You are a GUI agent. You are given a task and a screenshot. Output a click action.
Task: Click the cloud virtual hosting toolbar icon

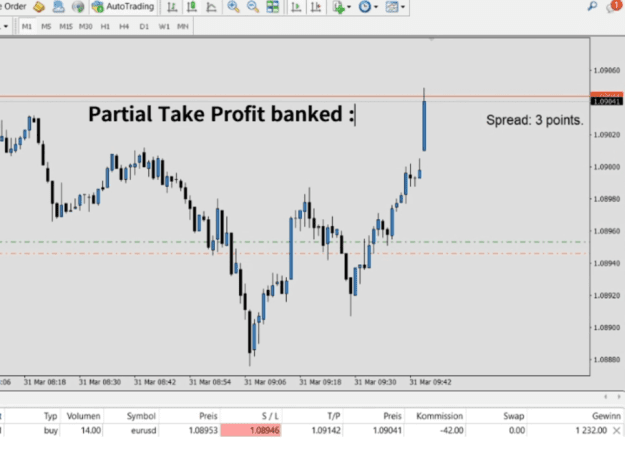click(x=59, y=7)
